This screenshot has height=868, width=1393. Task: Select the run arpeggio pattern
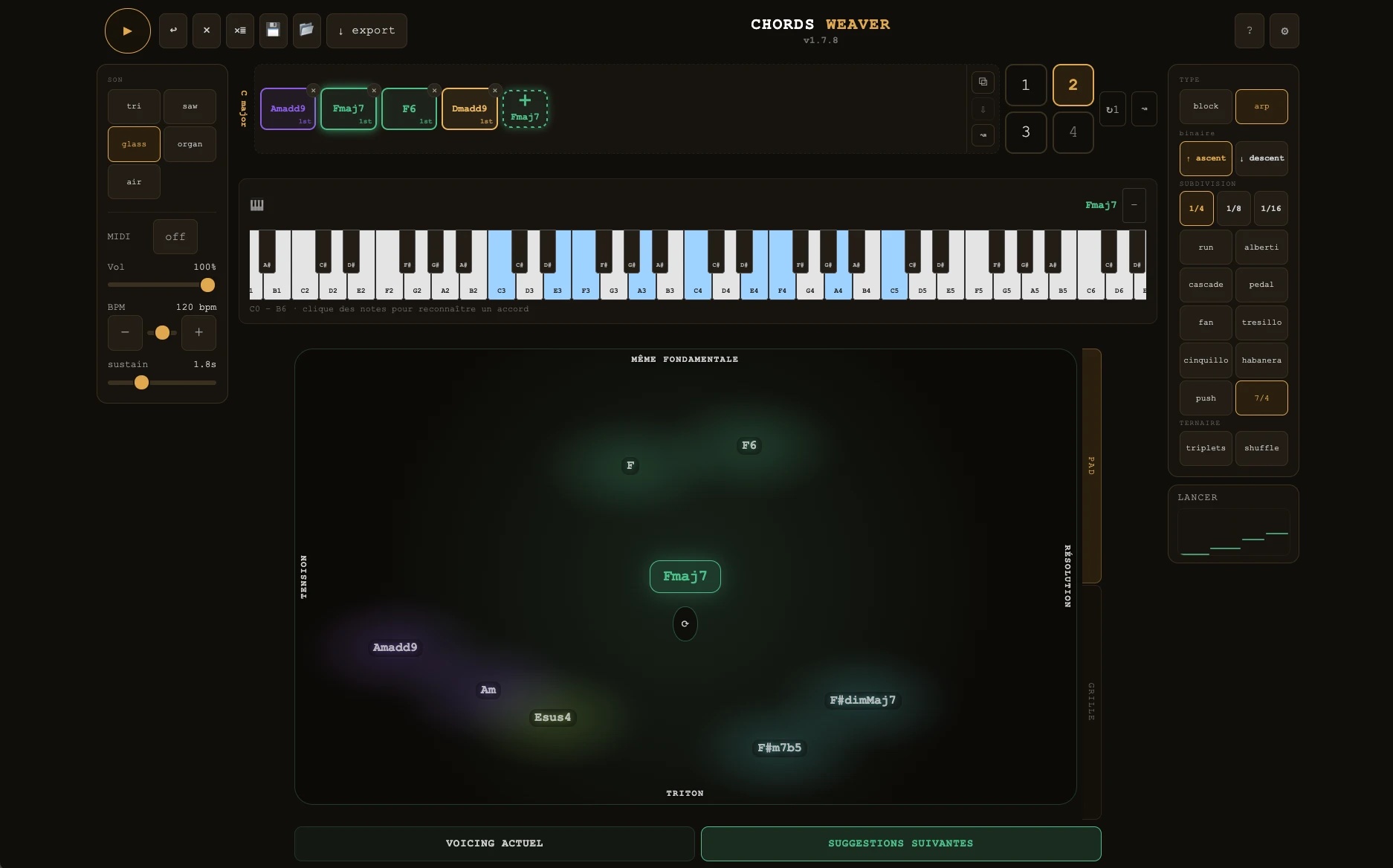pos(1206,247)
